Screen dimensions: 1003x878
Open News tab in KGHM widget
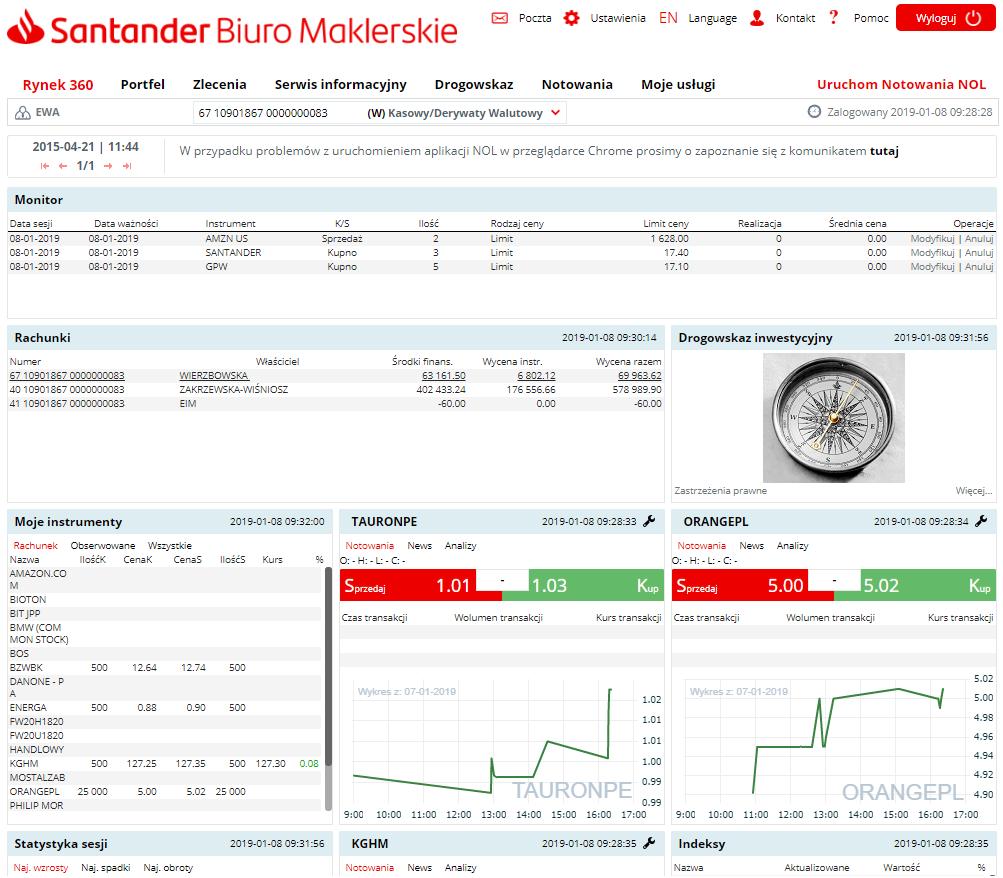click(420, 868)
